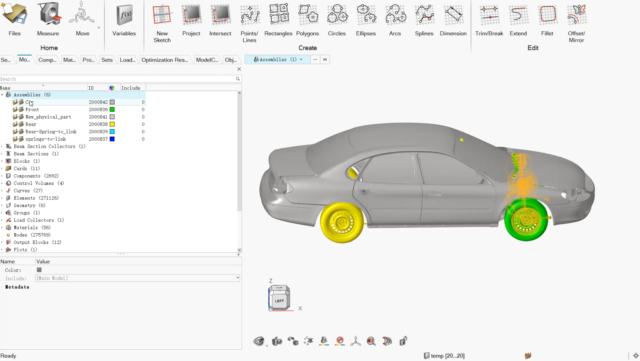Click the reset button right of Assemblies selector

coord(325,60)
